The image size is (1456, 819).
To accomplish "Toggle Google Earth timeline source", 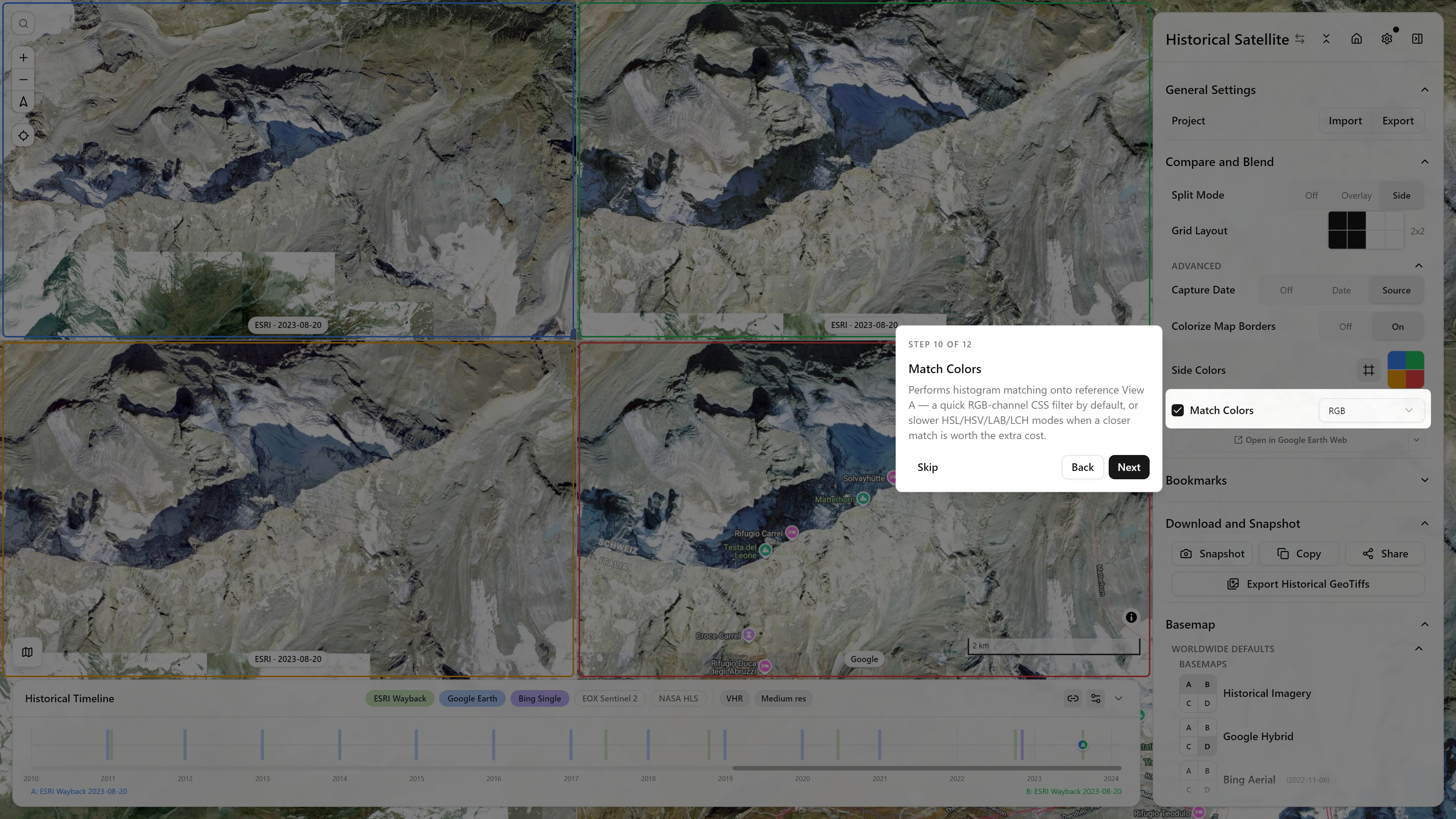I will pyautogui.click(x=472, y=698).
